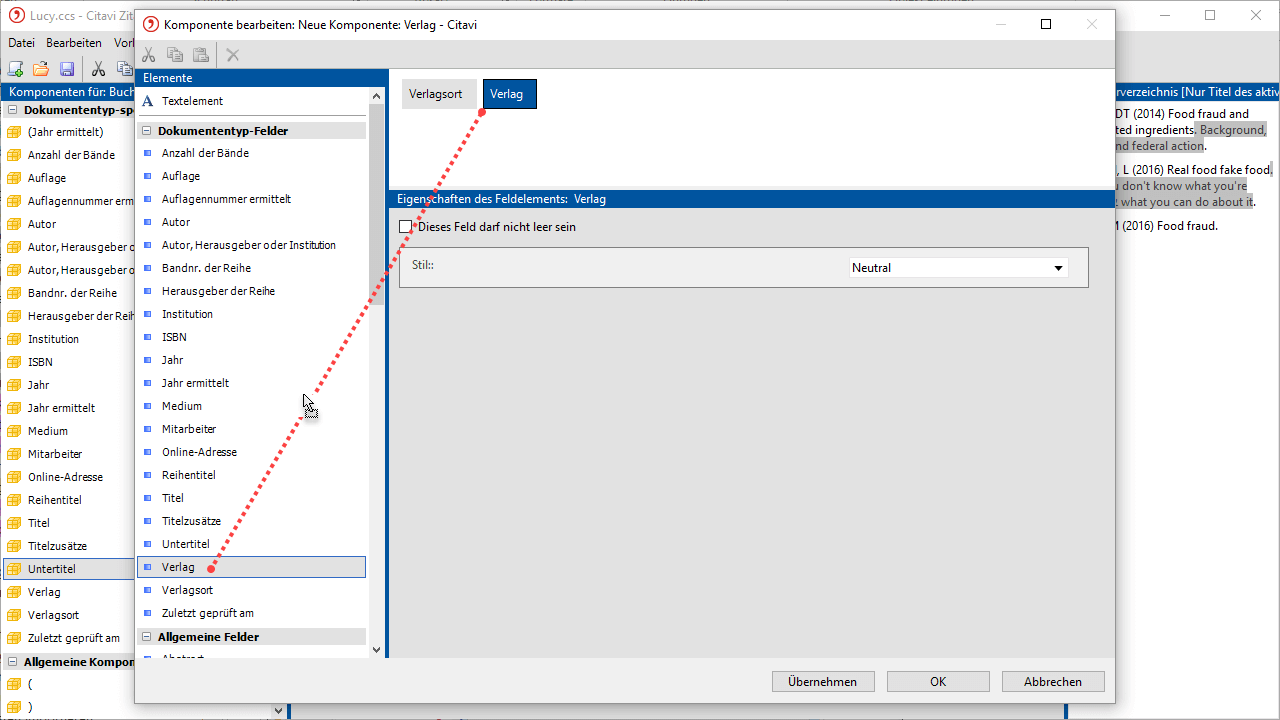Select the Textelement item with A icon
Viewport: 1280px width, 720px height.
tap(192, 101)
